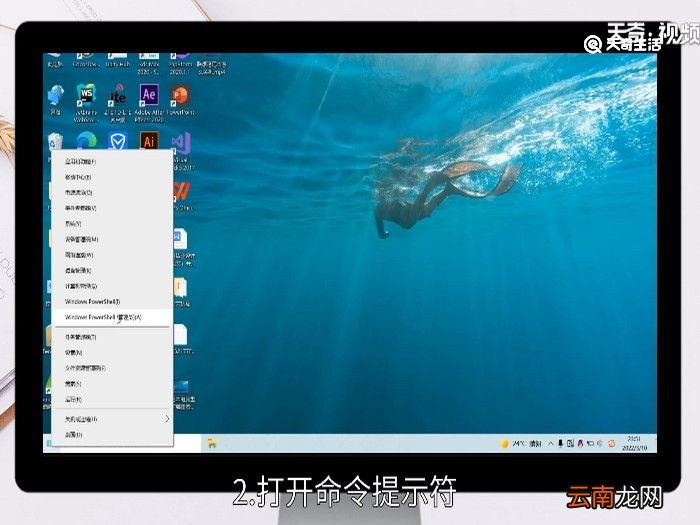Viewport: 700px width, 525px height.
Task: Open Adobe After Effects 2020 desktop icon
Action: pyautogui.click(x=149, y=102)
